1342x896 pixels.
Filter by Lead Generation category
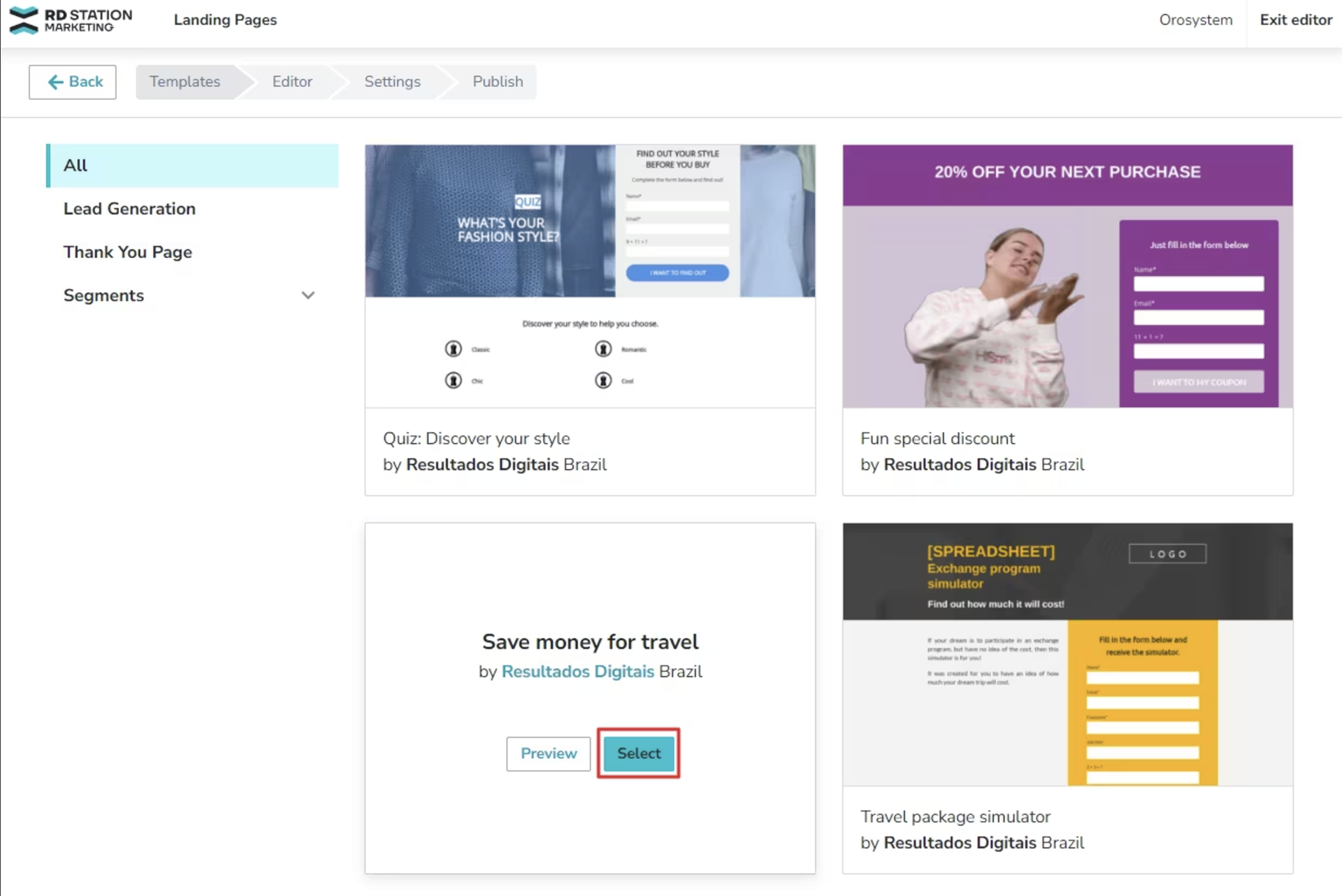click(x=129, y=209)
